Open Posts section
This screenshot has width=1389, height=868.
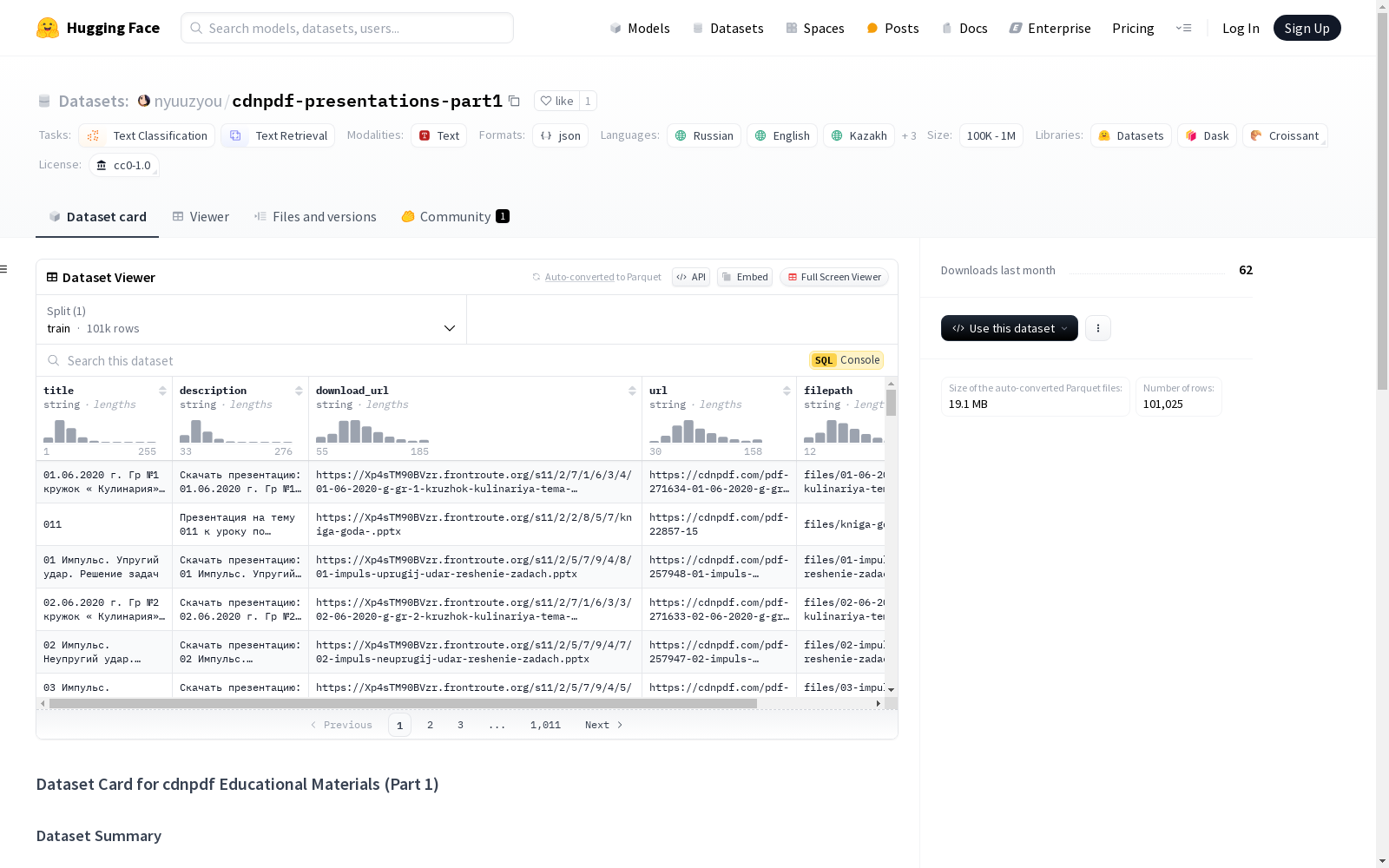click(892, 28)
